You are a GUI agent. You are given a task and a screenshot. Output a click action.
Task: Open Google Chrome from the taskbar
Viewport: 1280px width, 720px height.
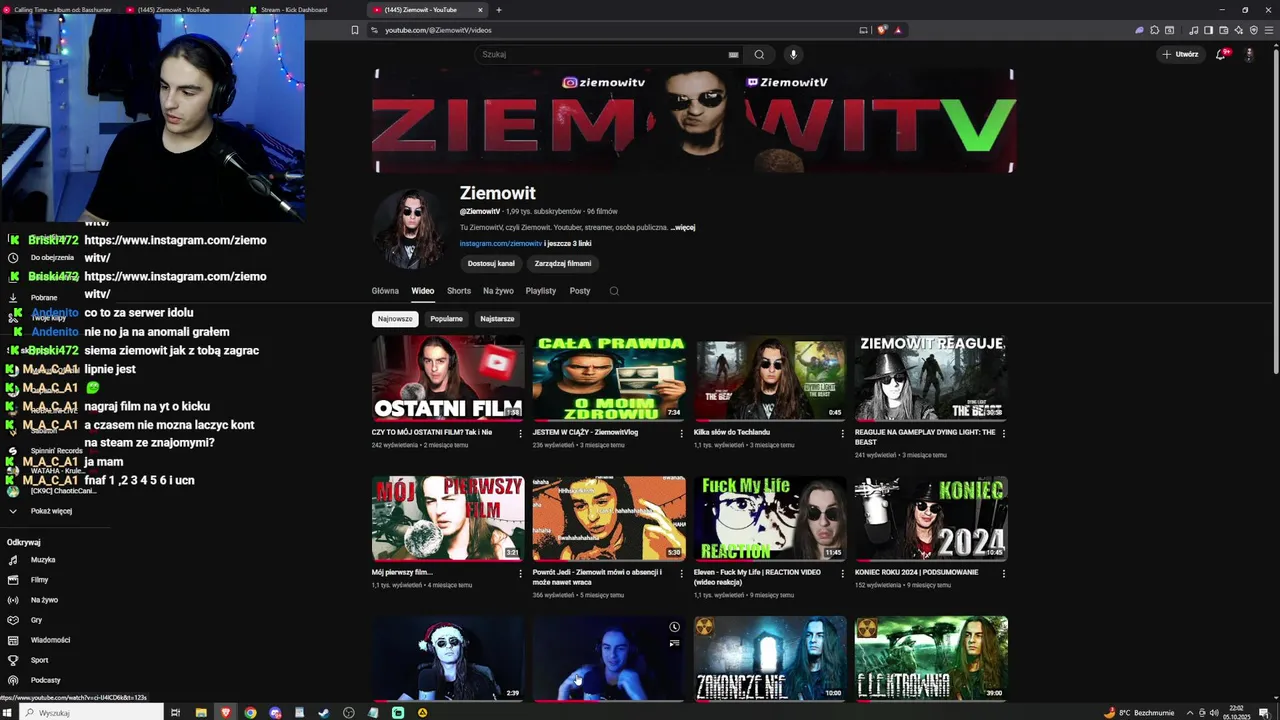coord(250,712)
